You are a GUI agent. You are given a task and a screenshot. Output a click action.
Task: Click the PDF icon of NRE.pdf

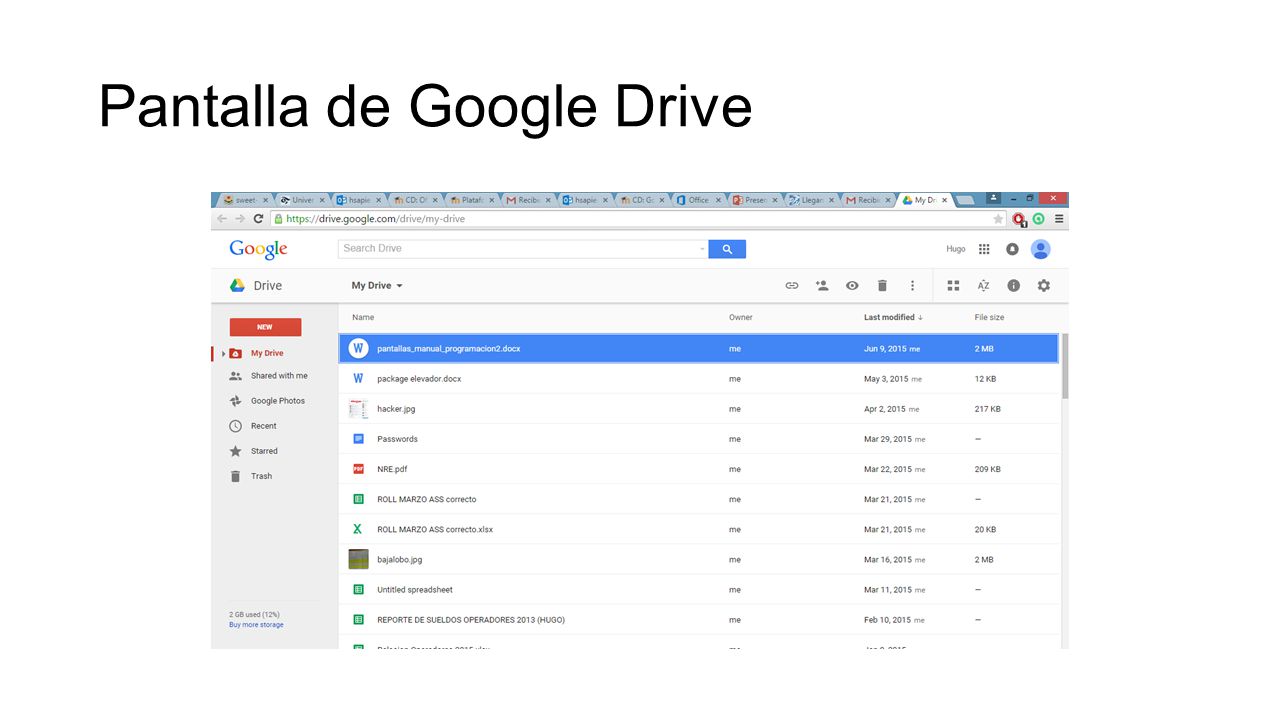point(358,469)
